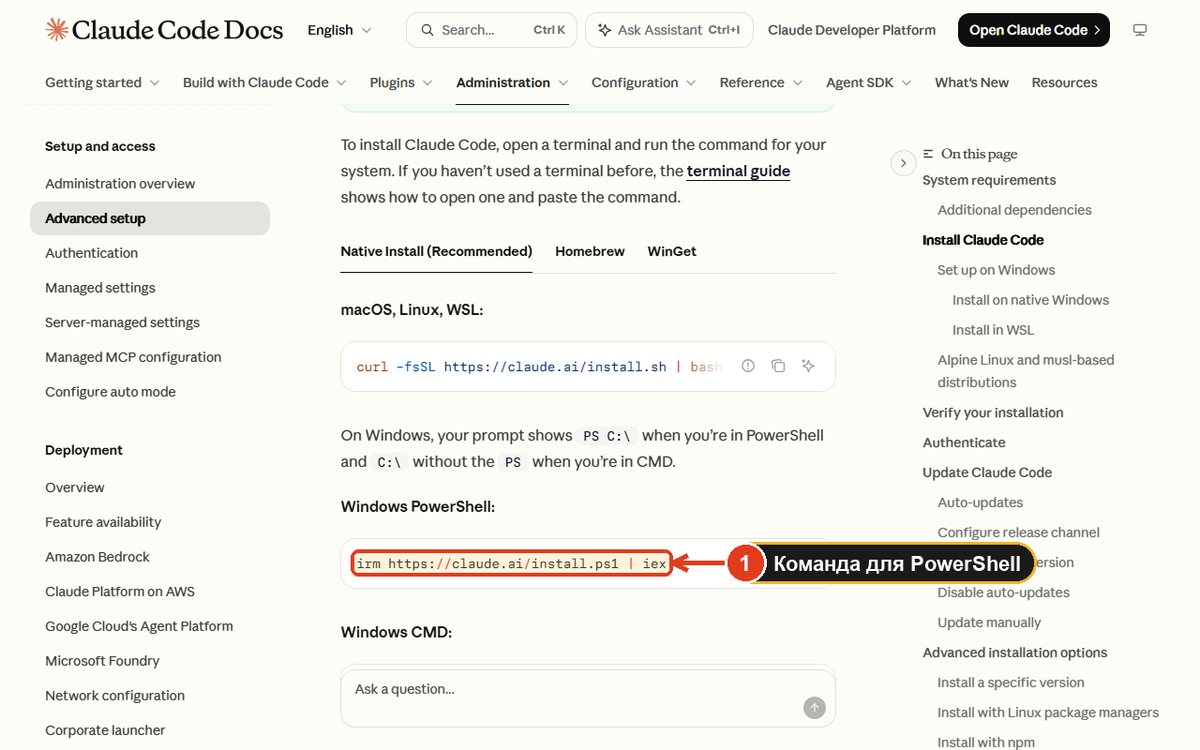Toggle the theme via monitor icon
The height and width of the screenshot is (750, 1200).
click(1140, 30)
